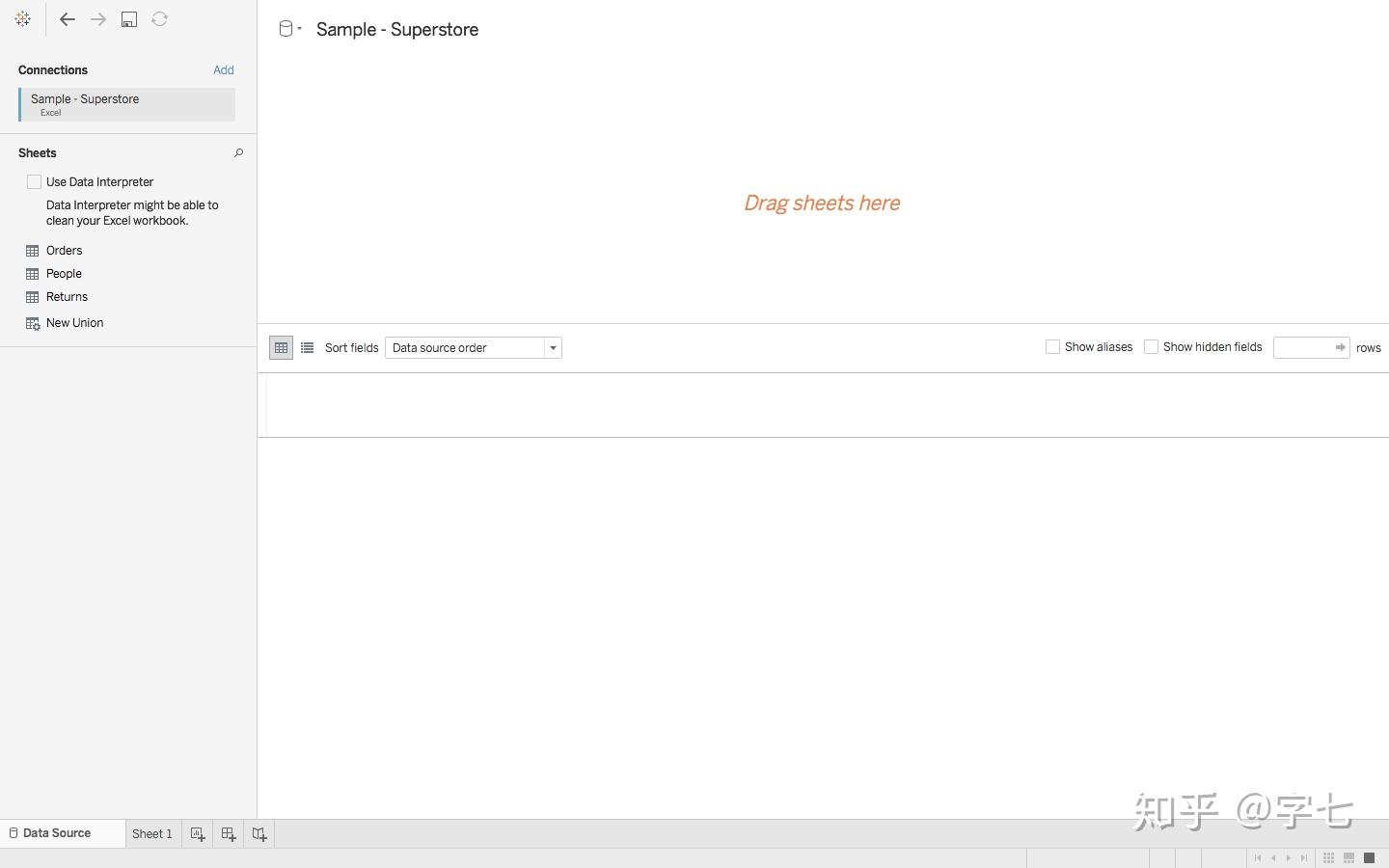Show sheet sorter view icon

(x=1328, y=858)
